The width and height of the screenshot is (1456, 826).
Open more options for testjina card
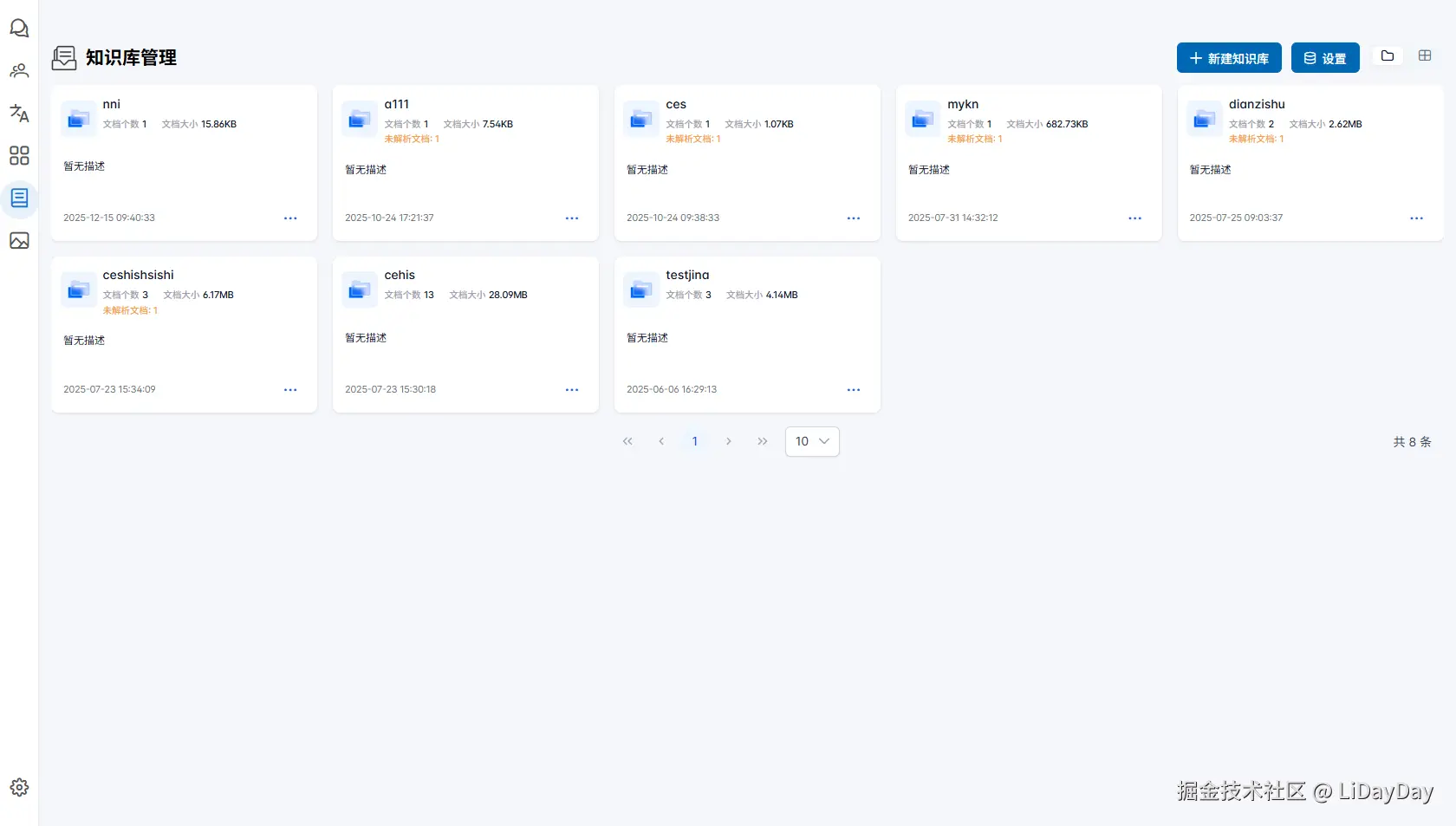point(854,390)
